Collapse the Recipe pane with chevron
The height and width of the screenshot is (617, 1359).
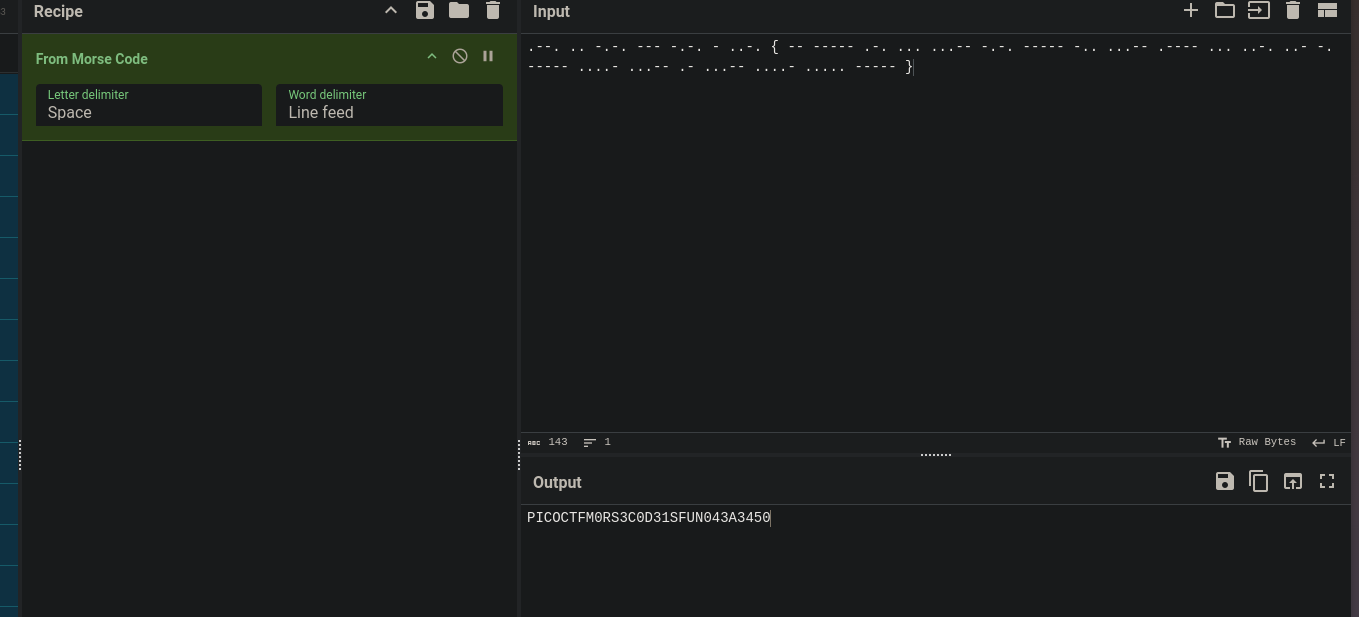[x=391, y=11]
